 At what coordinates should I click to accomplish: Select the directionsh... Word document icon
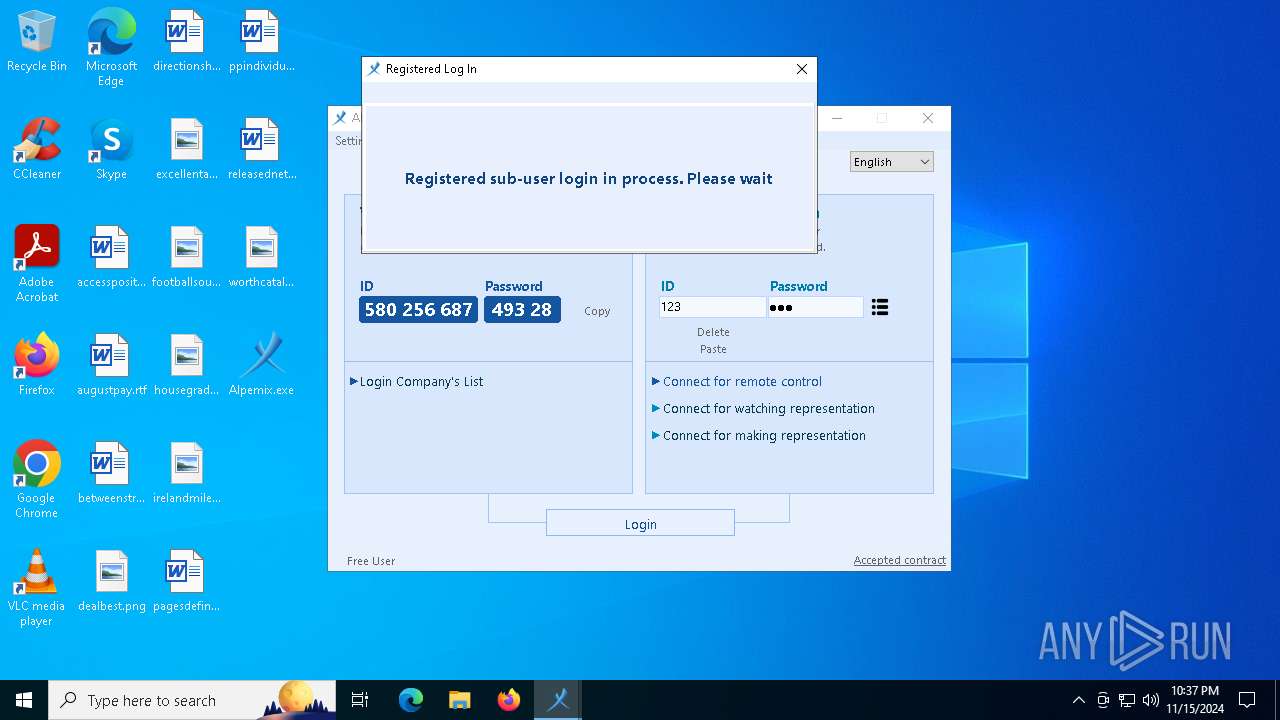(x=186, y=41)
